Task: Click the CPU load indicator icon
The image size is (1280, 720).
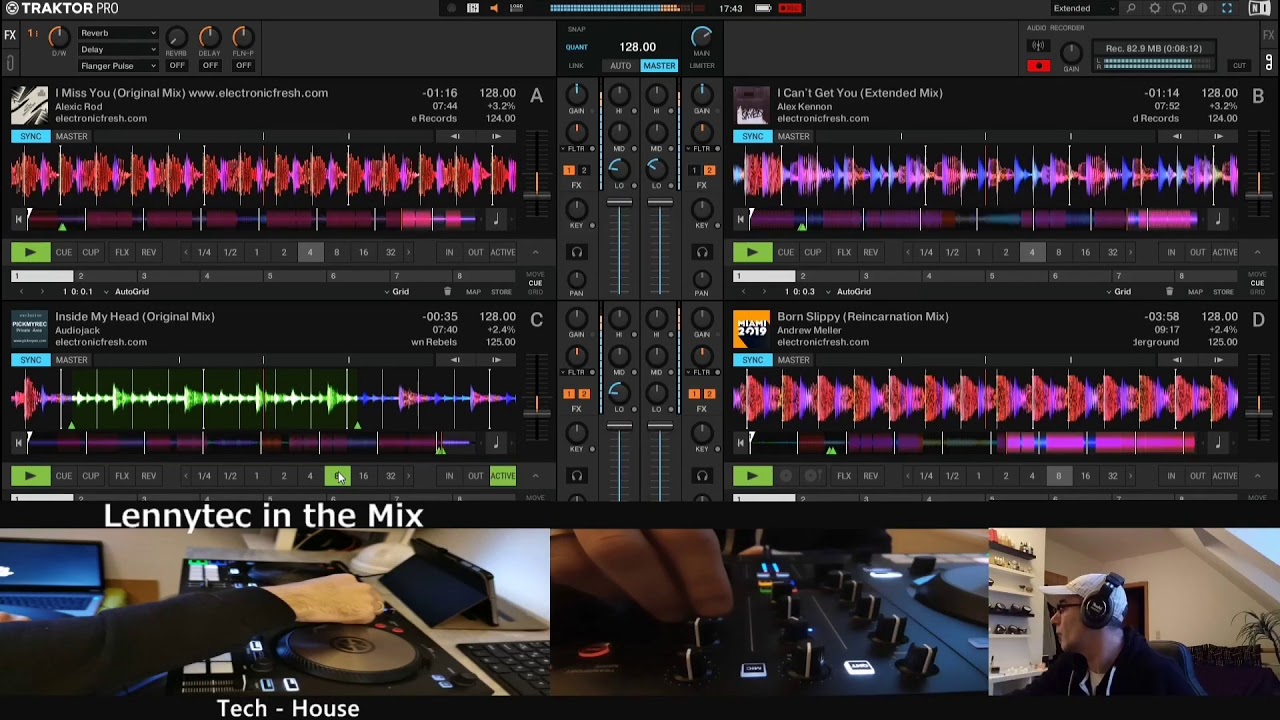Action: [x=516, y=8]
